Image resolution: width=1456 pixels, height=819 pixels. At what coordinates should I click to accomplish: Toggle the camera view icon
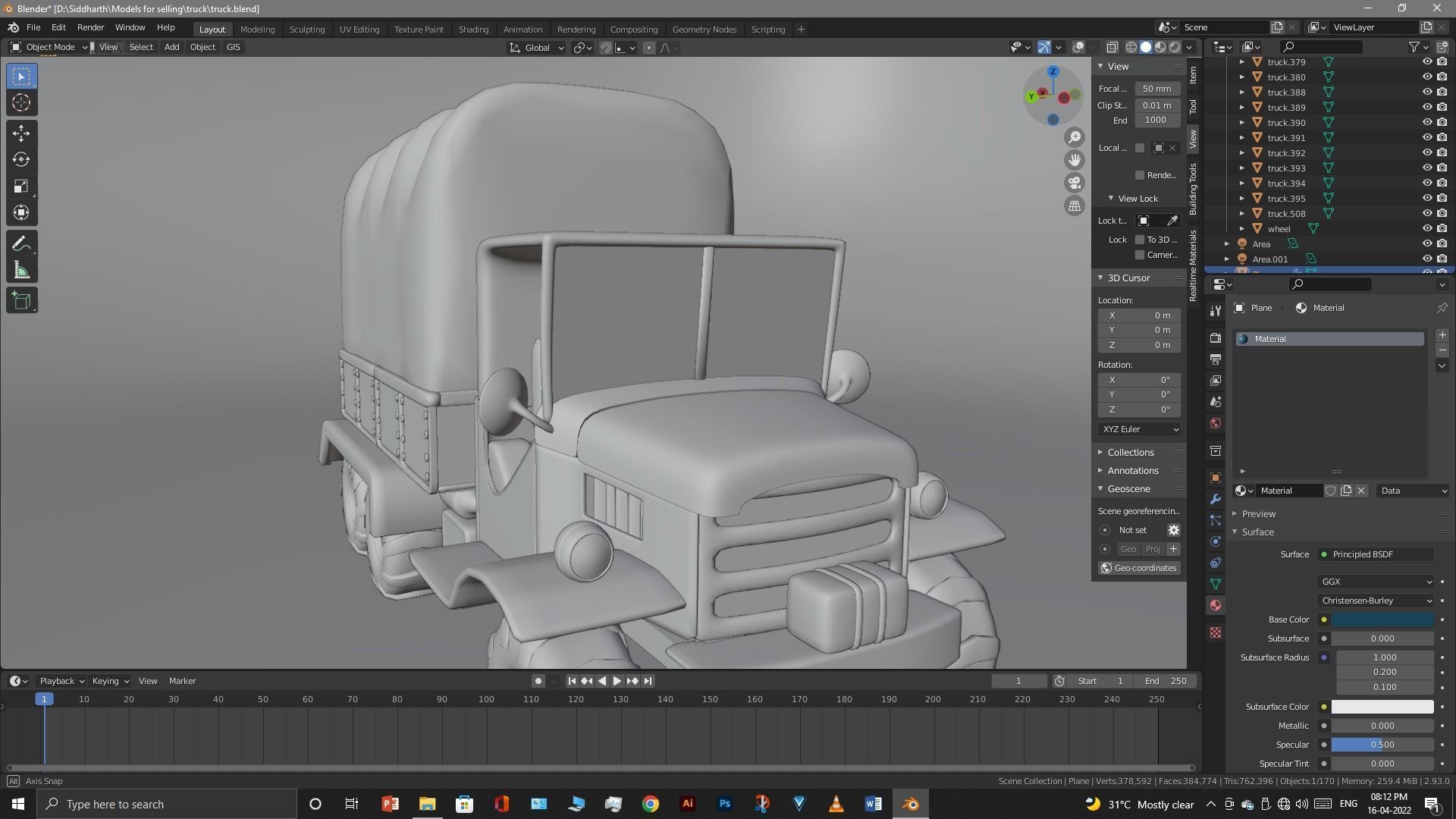1075,183
